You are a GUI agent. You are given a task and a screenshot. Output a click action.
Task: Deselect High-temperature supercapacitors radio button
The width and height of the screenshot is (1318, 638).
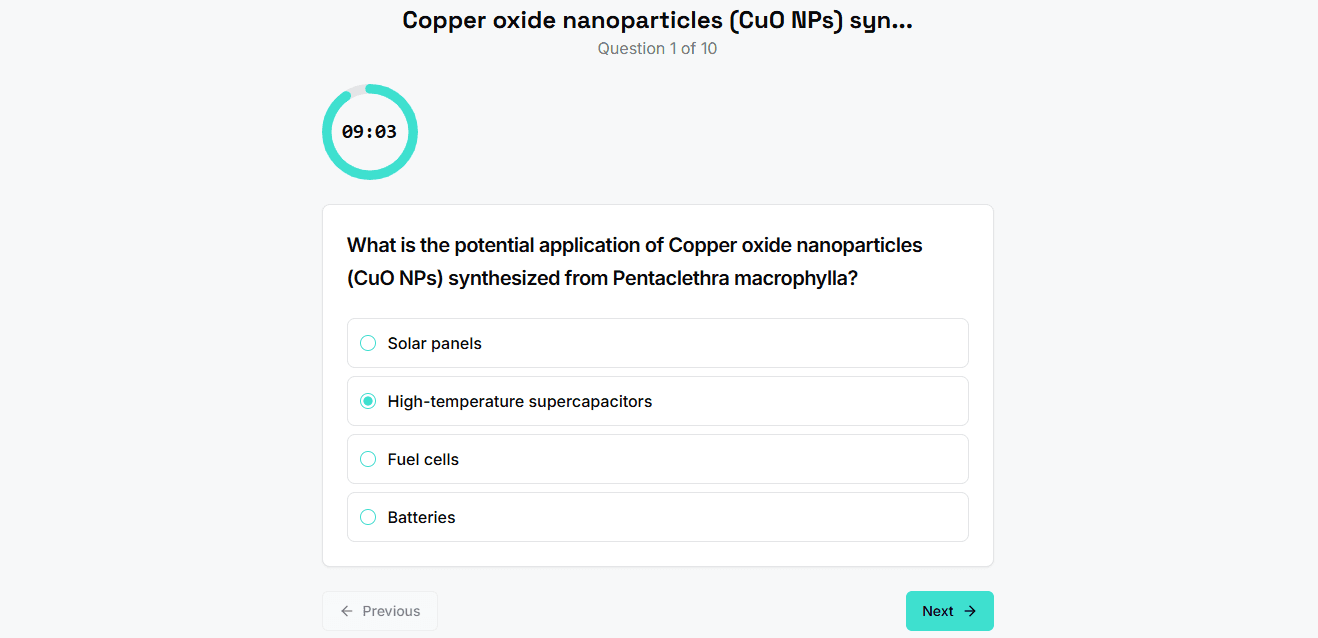(367, 401)
